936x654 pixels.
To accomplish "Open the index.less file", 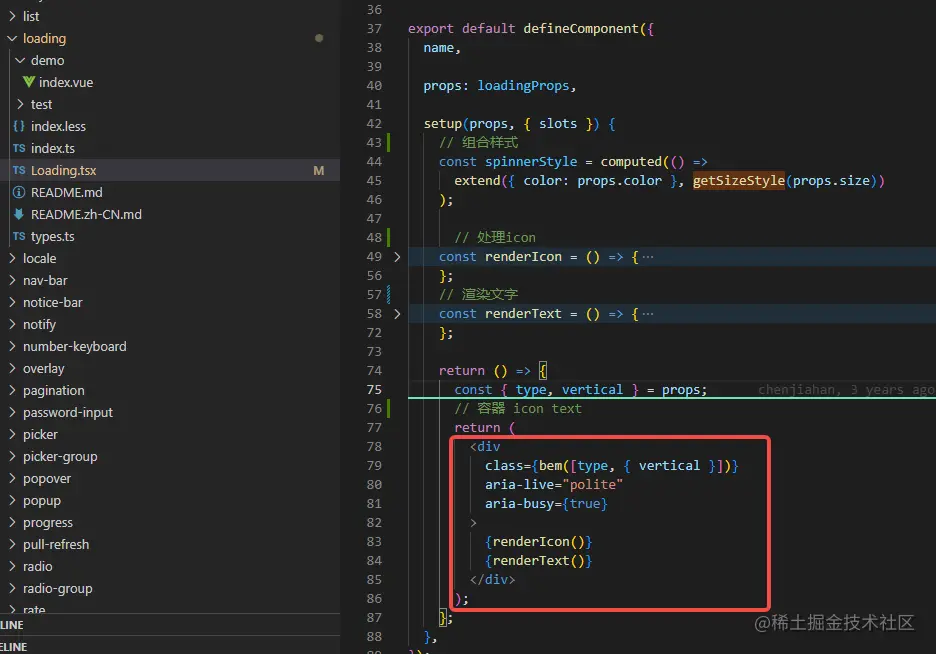I will [x=58, y=127].
